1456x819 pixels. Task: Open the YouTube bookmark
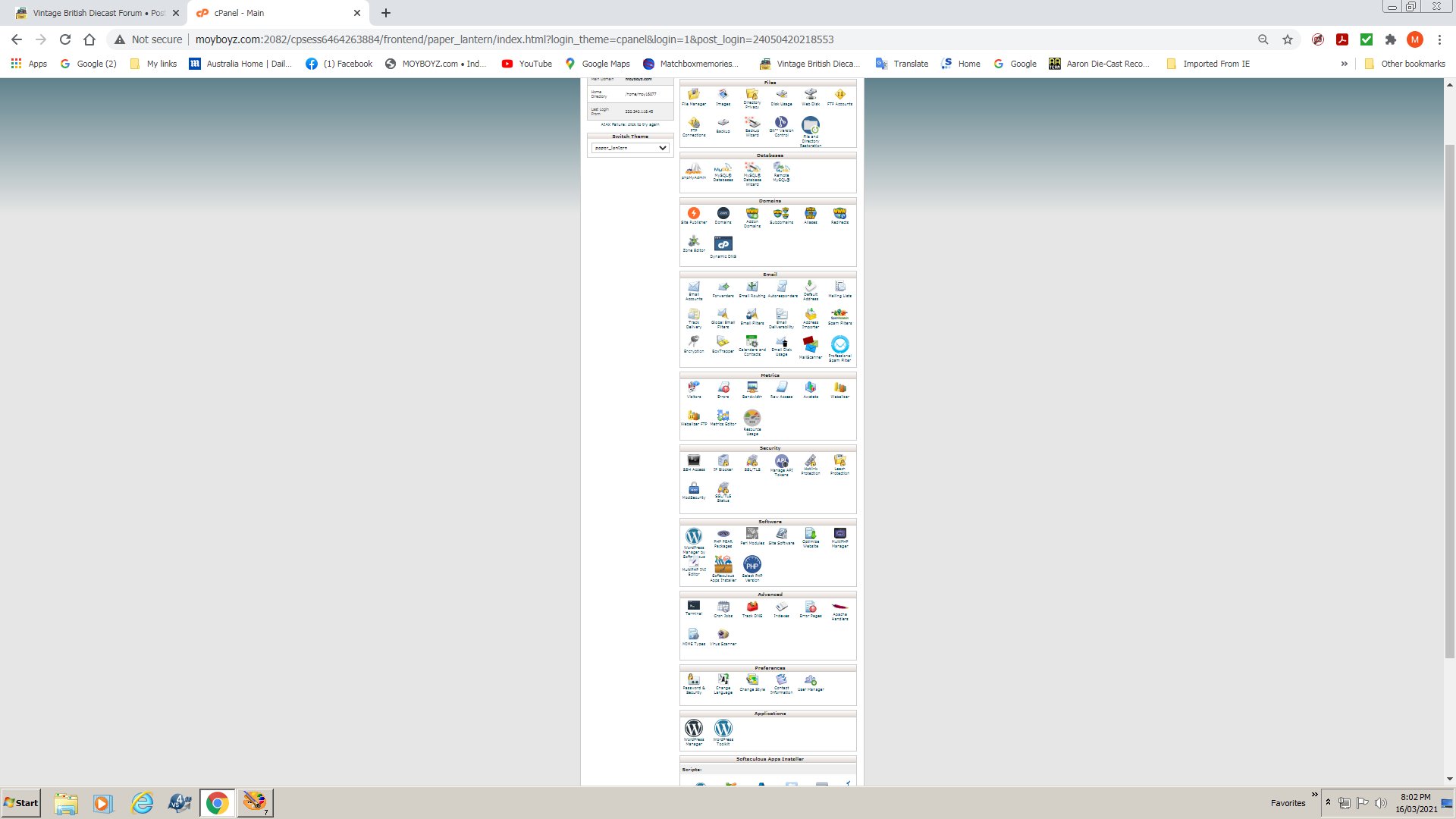(x=527, y=64)
